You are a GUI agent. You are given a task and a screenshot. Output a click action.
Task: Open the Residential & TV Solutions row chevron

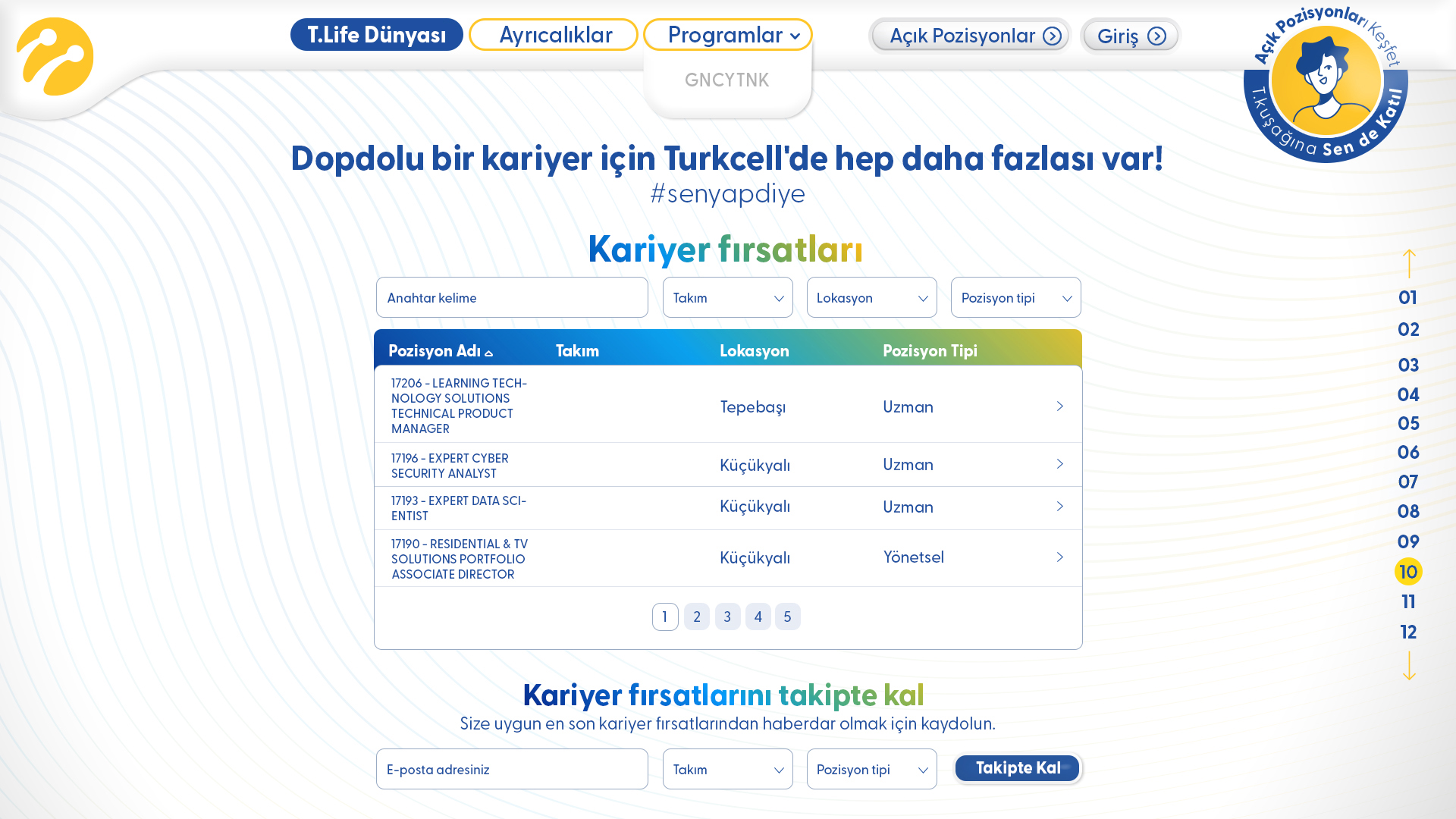tap(1060, 557)
